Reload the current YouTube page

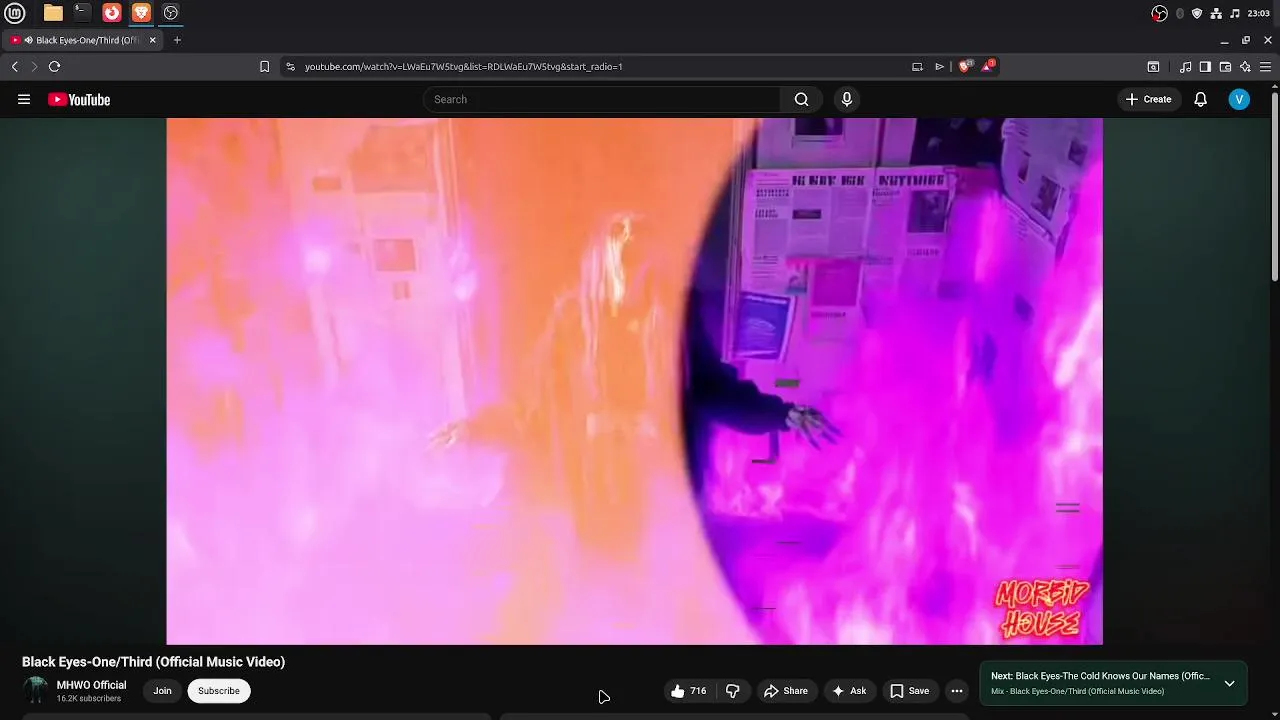coord(54,66)
